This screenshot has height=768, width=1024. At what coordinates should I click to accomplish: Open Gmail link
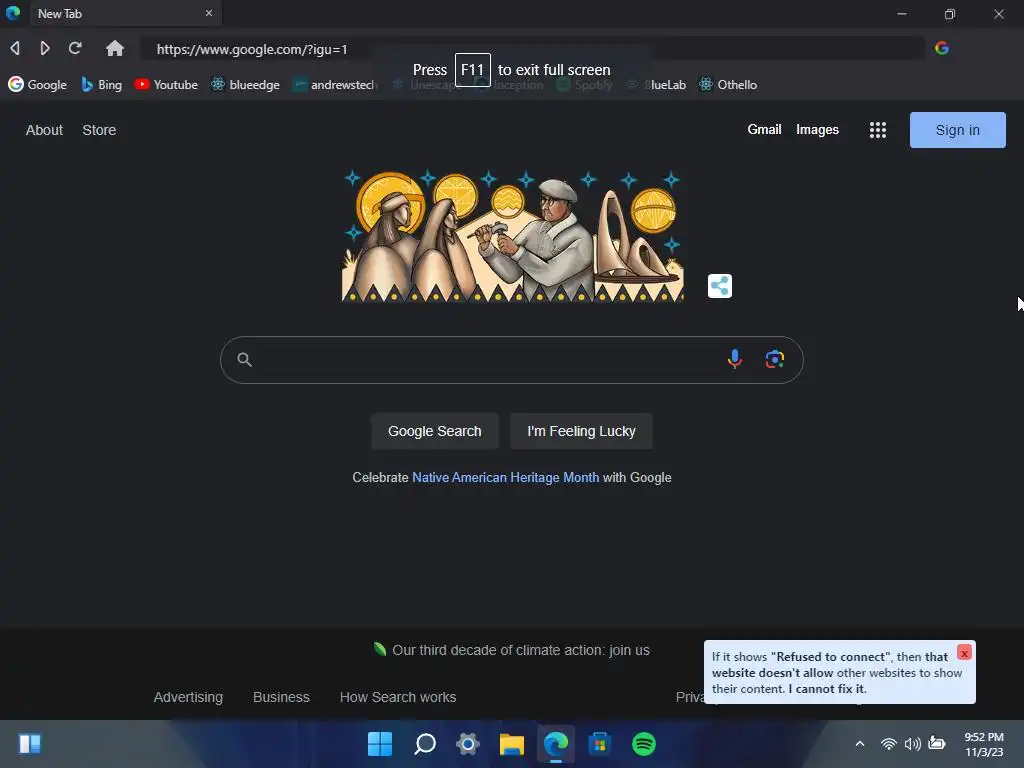(x=764, y=129)
